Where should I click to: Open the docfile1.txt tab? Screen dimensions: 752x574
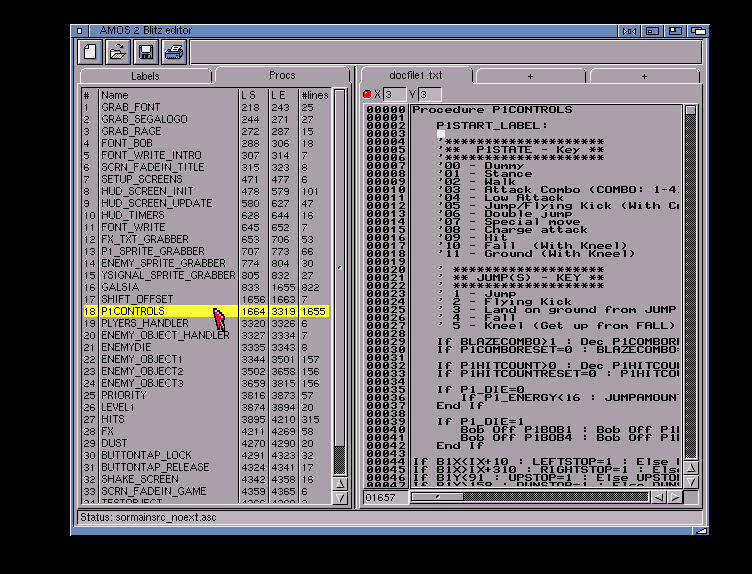coord(415,76)
